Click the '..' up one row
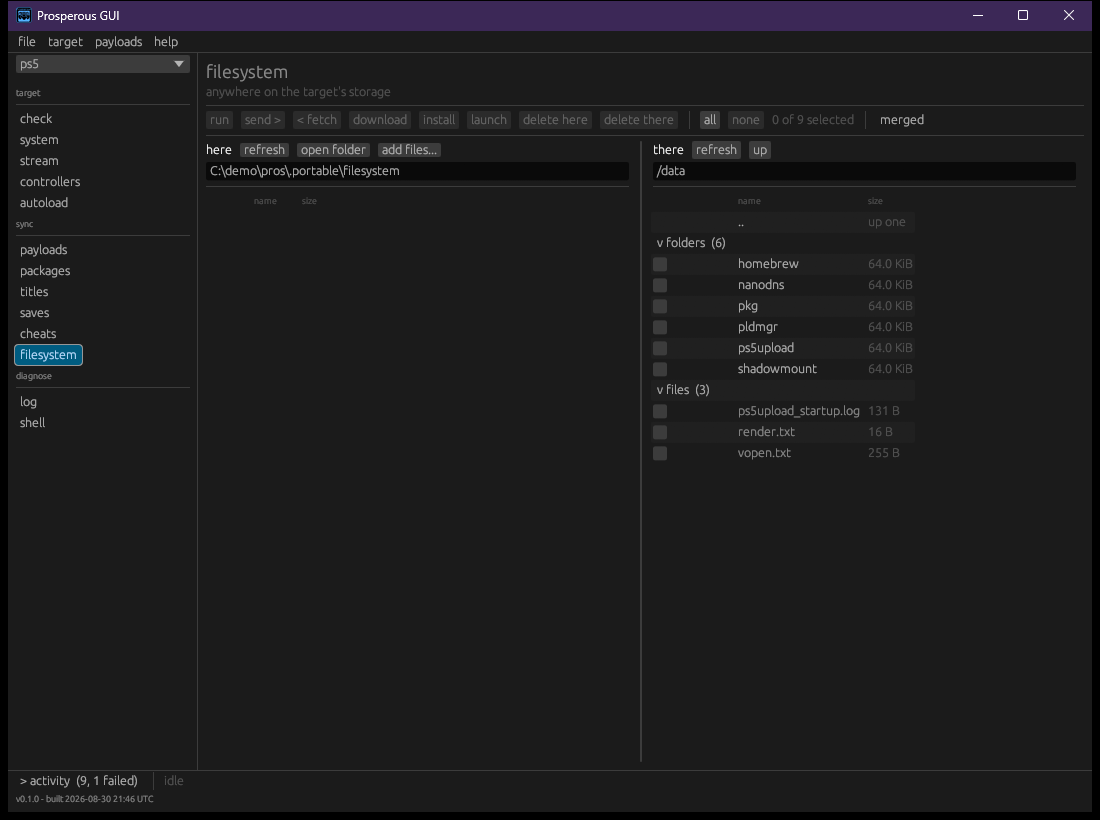1100x820 pixels. click(783, 222)
